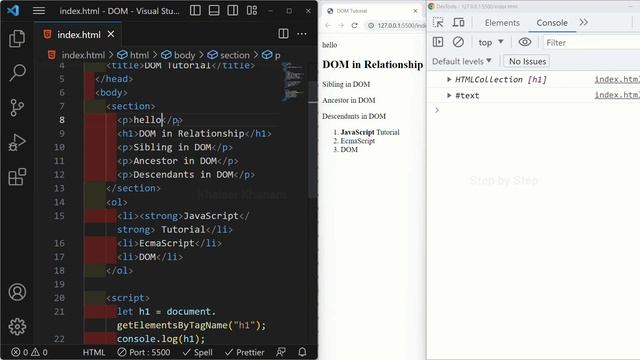Click the body breadcrumb item
Viewport: 640px width, 360px height.
tap(178, 55)
